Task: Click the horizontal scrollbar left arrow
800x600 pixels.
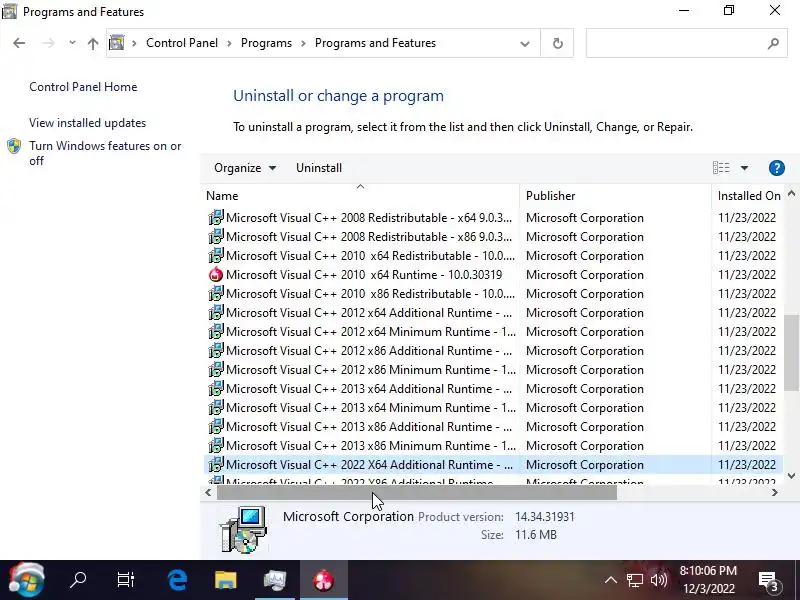Action: 208,492
